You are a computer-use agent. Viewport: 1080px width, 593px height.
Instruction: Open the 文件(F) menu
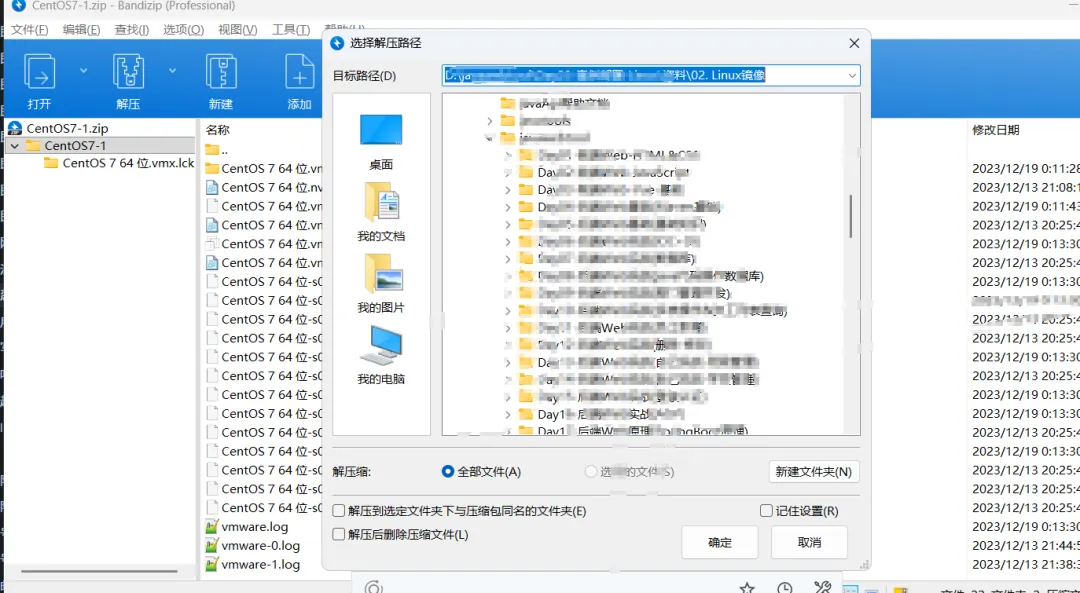pos(30,30)
